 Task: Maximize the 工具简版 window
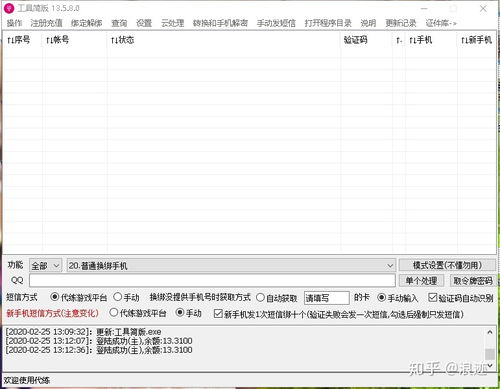454,8
